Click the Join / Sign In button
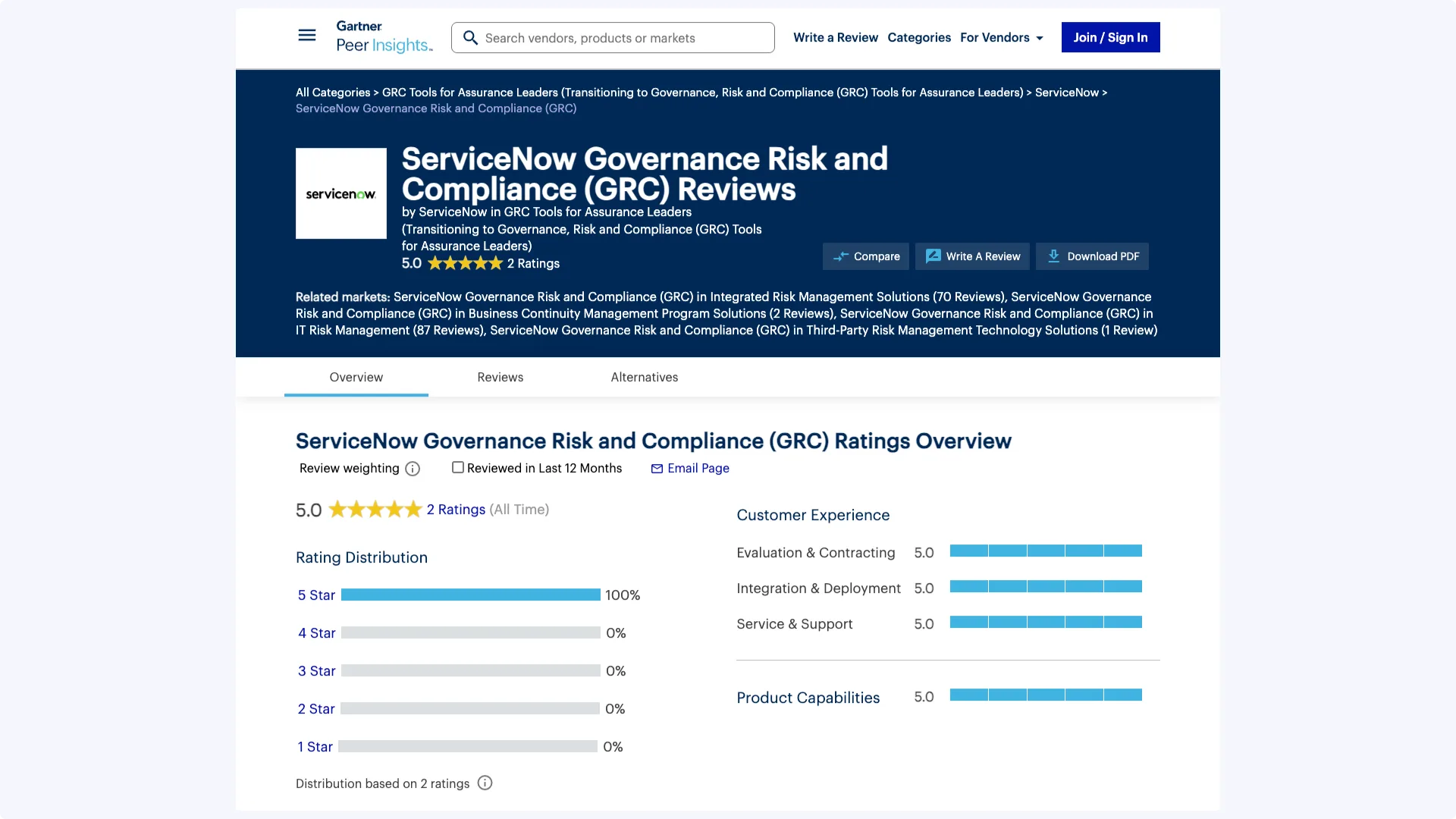 click(1110, 37)
